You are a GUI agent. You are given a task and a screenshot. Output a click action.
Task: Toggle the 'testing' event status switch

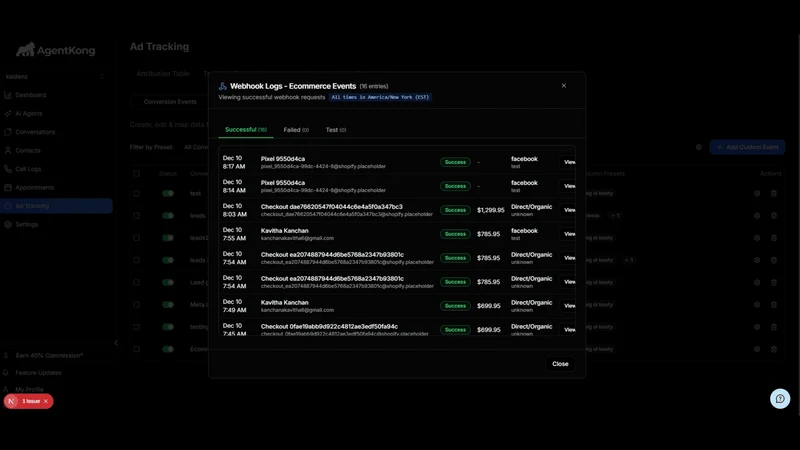tap(168, 327)
